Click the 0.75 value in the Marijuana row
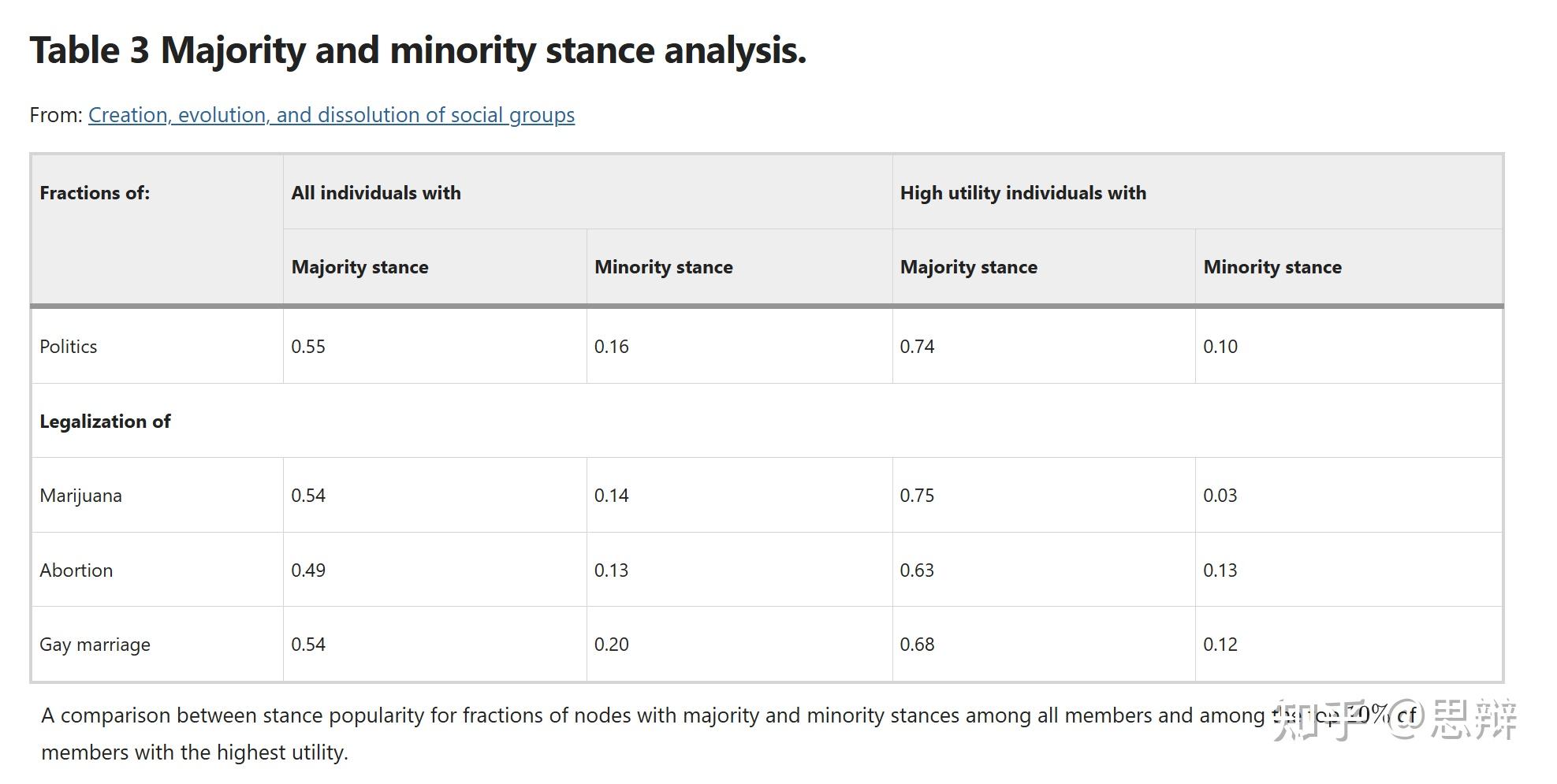1557x784 pixels. [x=917, y=496]
